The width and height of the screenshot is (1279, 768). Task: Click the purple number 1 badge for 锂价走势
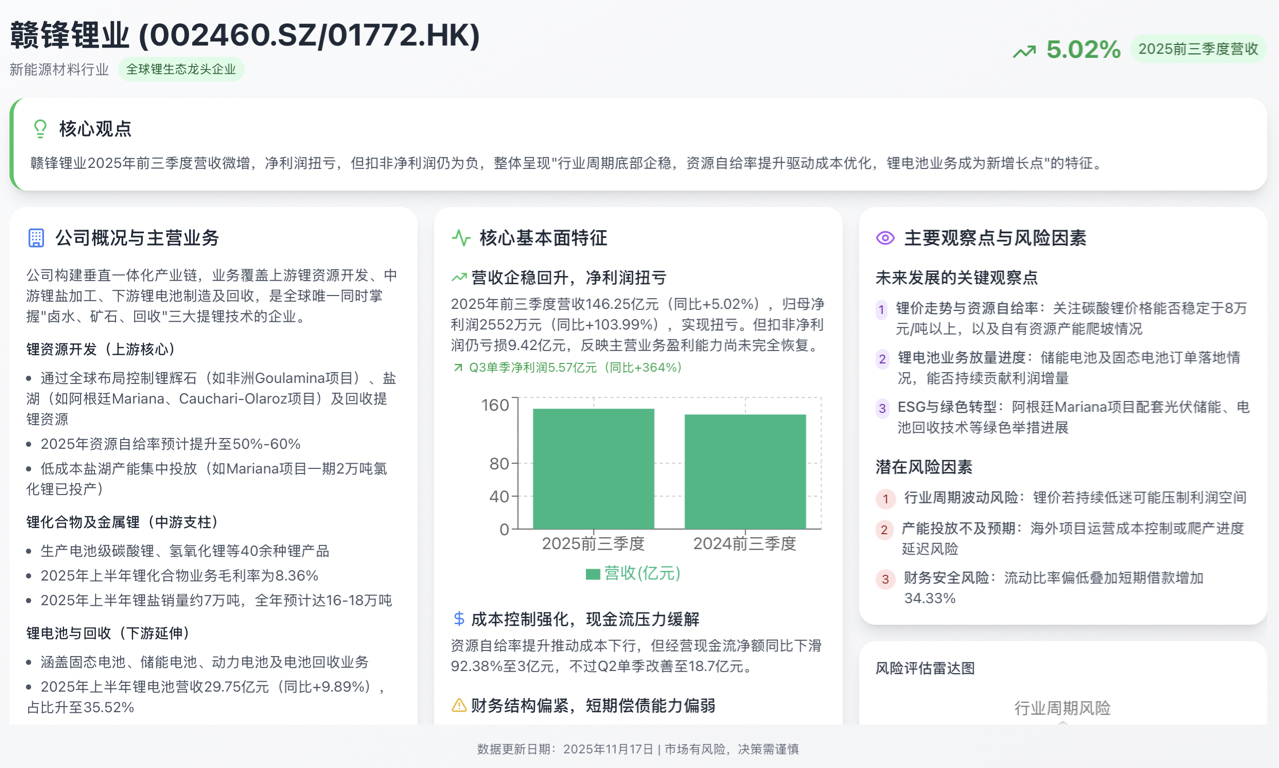(881, 310)
